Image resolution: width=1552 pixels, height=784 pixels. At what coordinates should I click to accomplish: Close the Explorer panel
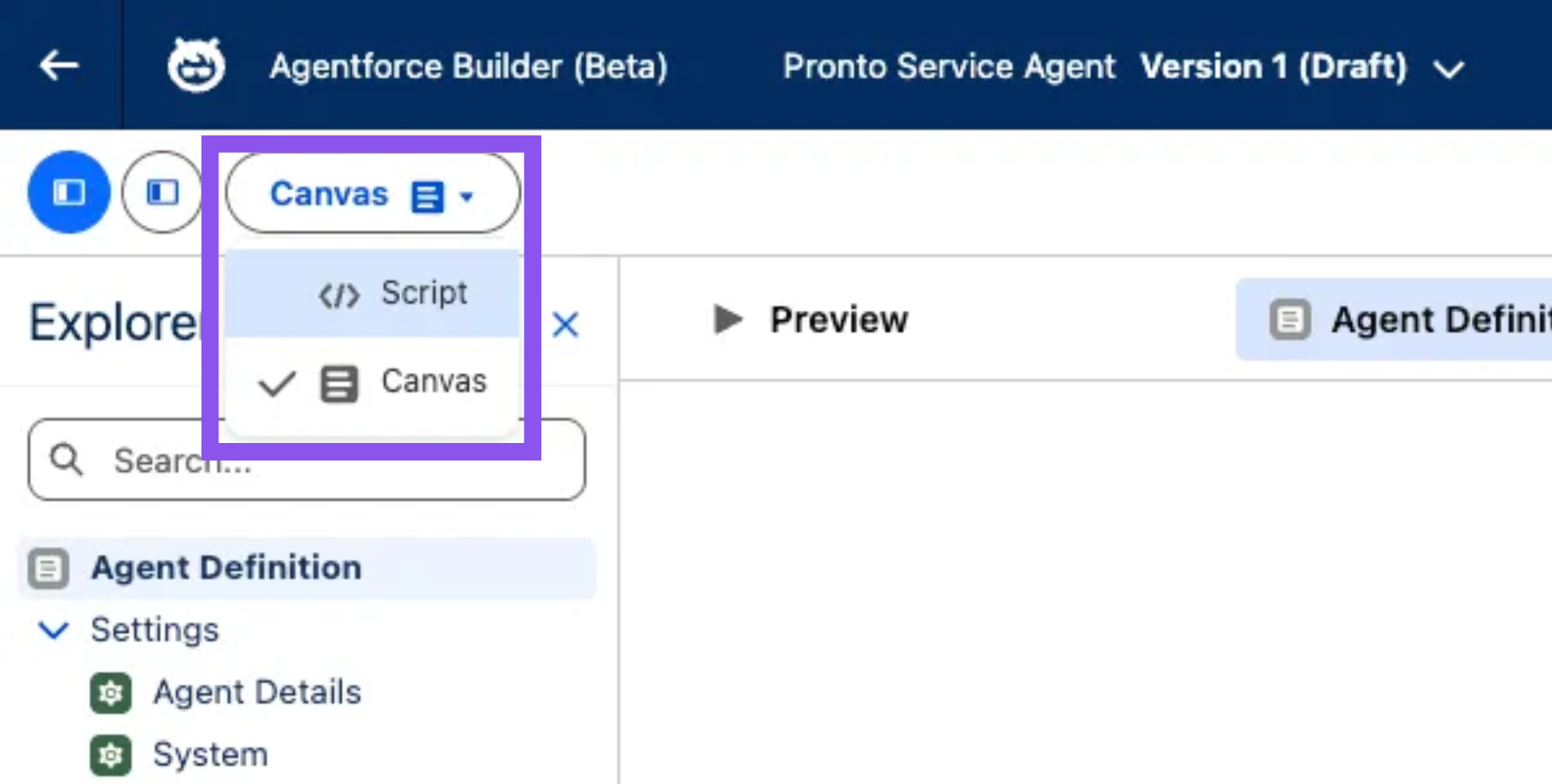(x=565, y=324)
